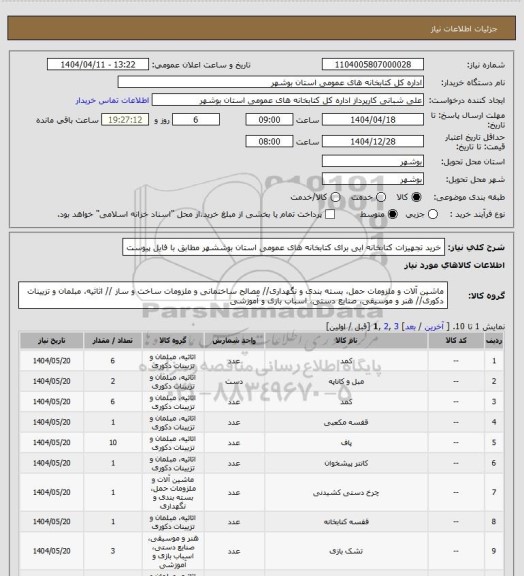Click the تعداد / مقدار column header
524x576 pixels.
pyautogui.click(x=112, y=341)
